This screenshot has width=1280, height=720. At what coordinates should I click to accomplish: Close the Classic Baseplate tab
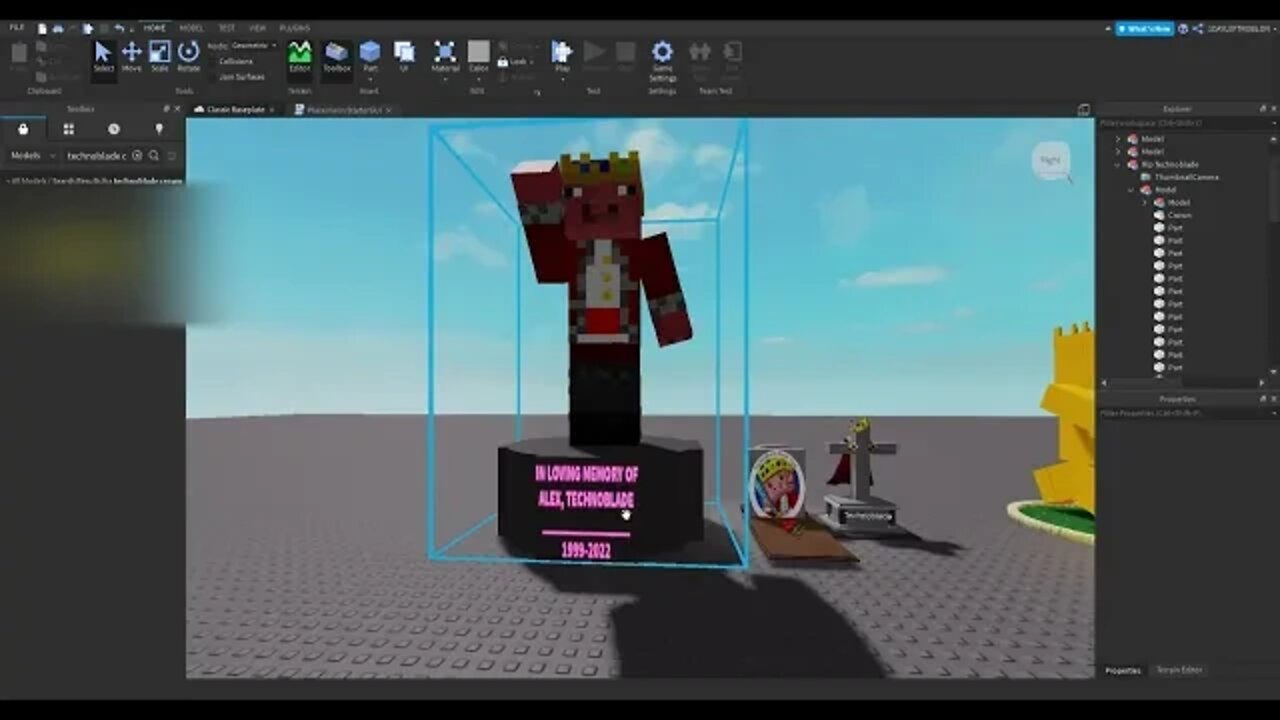coord(271,109)
